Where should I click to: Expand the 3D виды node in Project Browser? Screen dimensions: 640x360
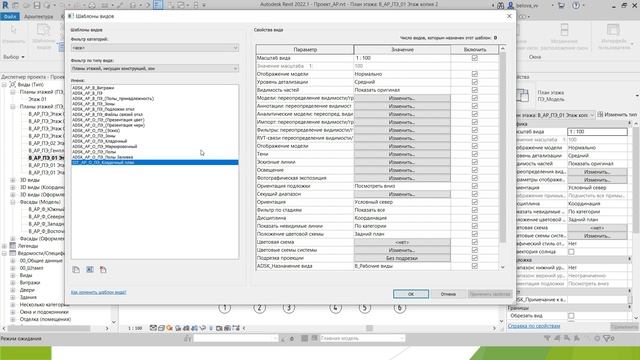(x=13, y=180)
